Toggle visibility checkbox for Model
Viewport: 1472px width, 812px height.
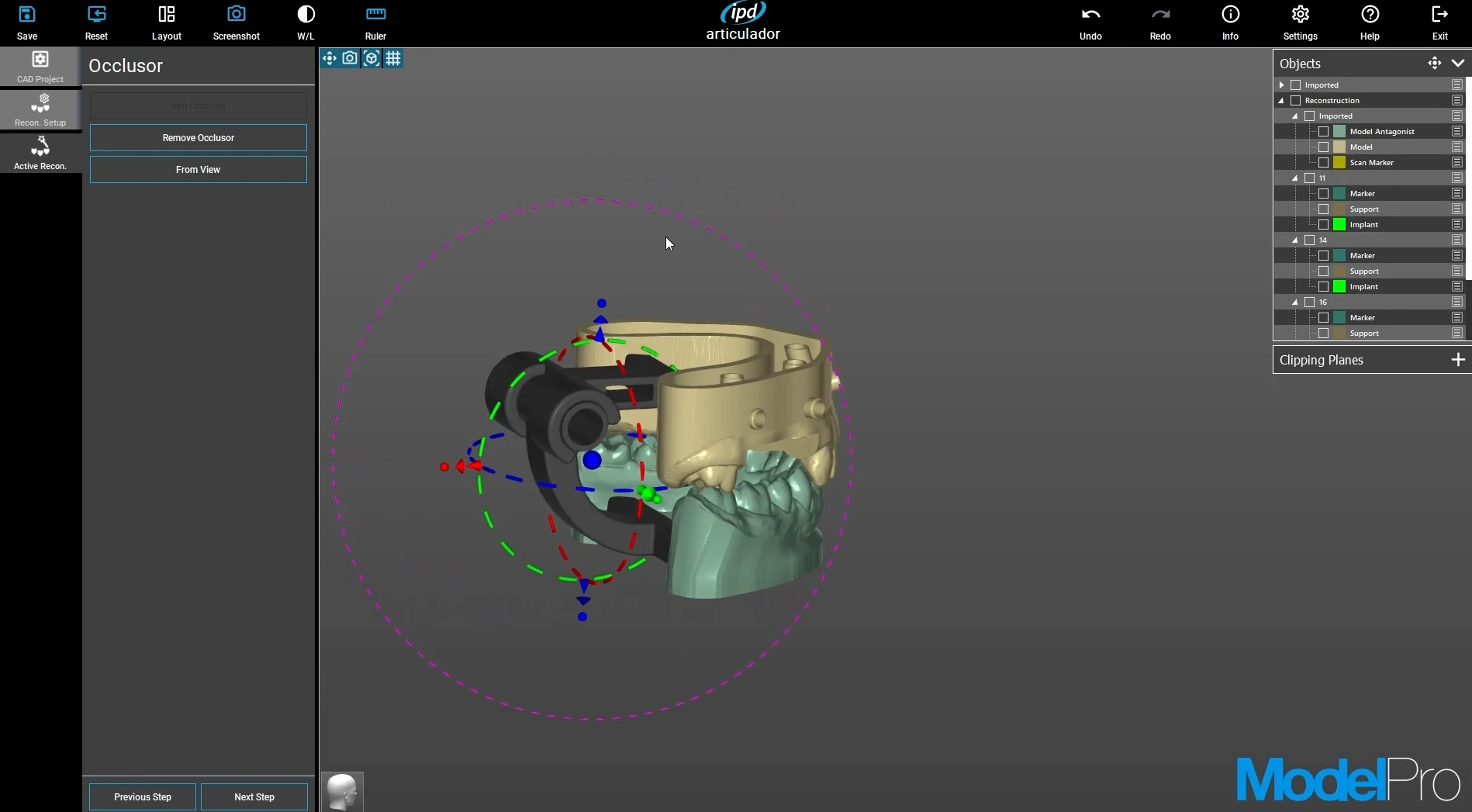click(1324, 147)
